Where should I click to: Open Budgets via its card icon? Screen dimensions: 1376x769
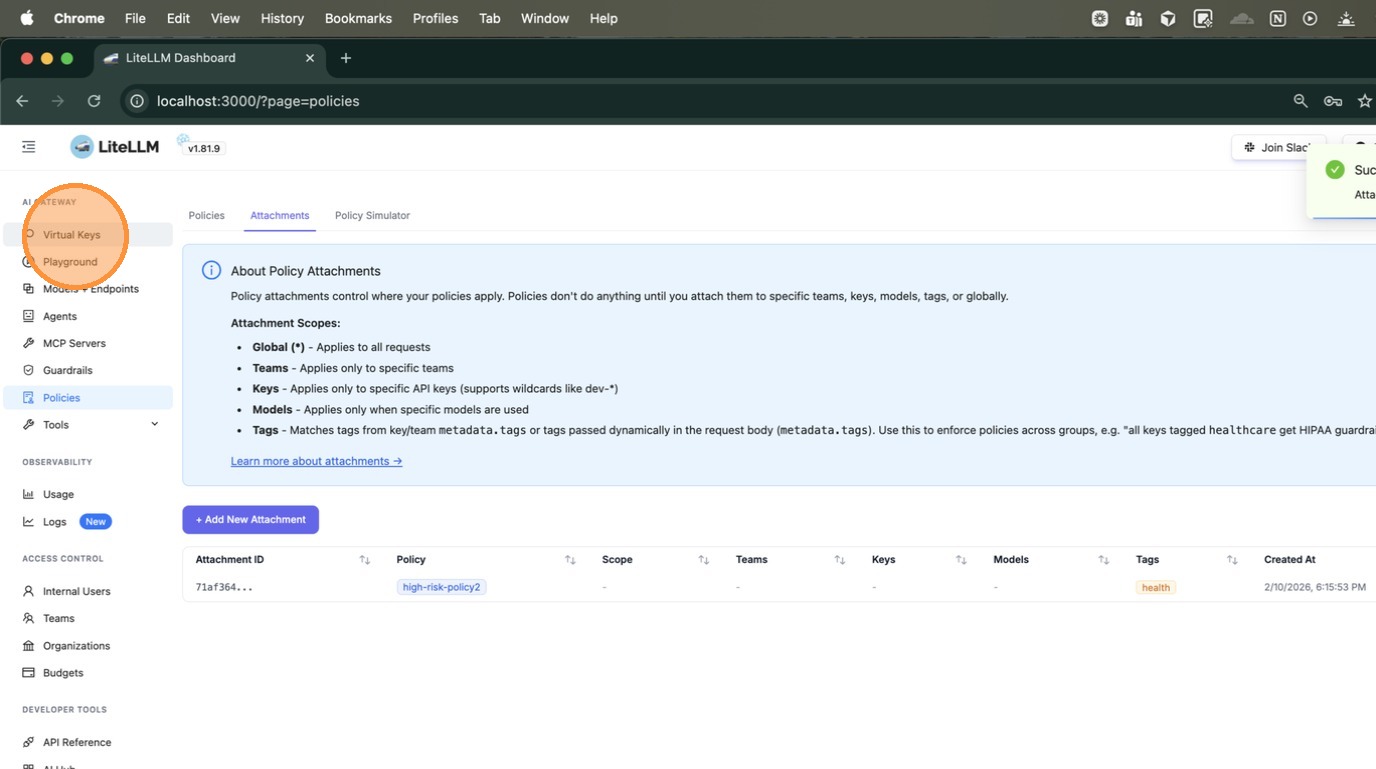pos(29,673)
